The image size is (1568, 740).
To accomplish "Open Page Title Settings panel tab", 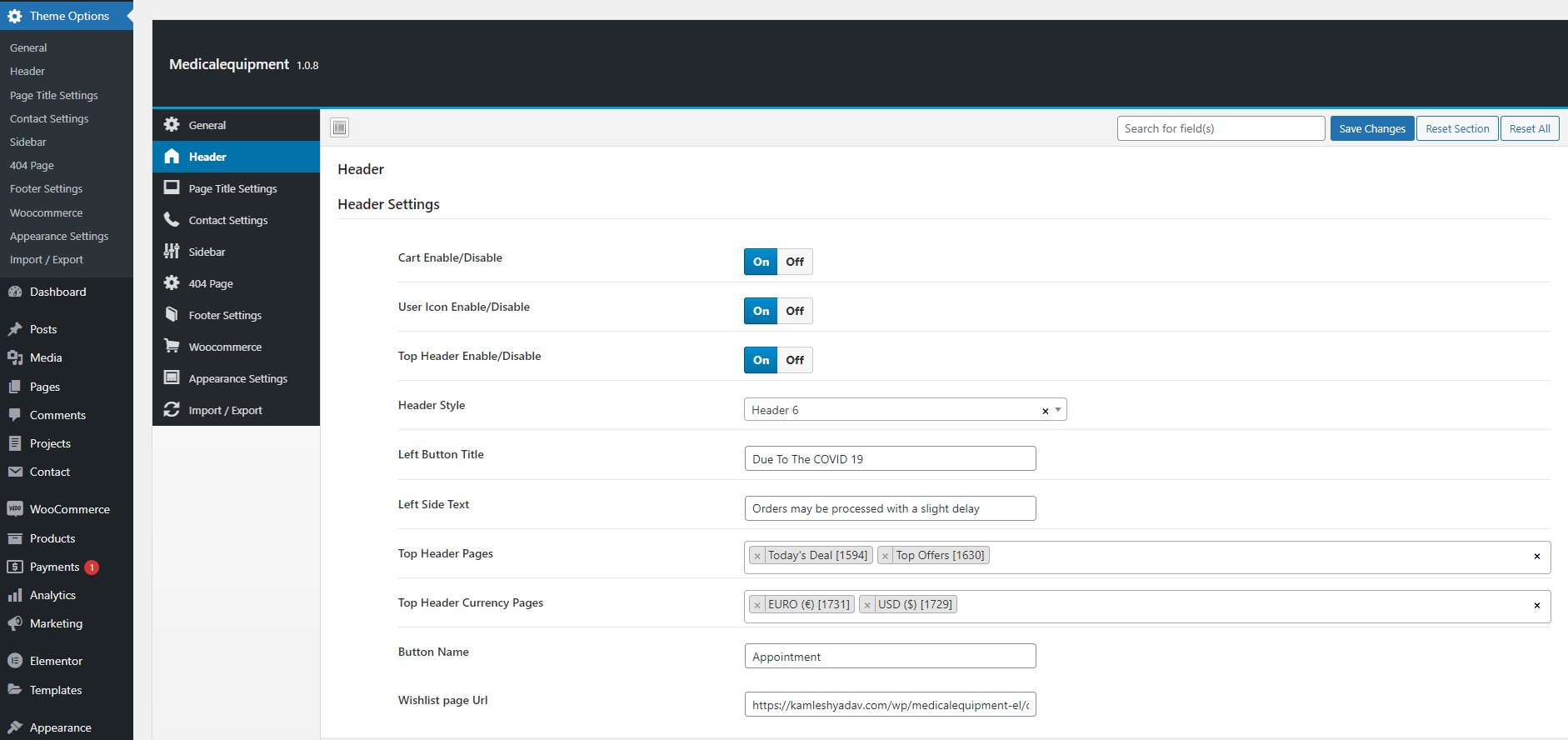I will (x=232, y=189).
